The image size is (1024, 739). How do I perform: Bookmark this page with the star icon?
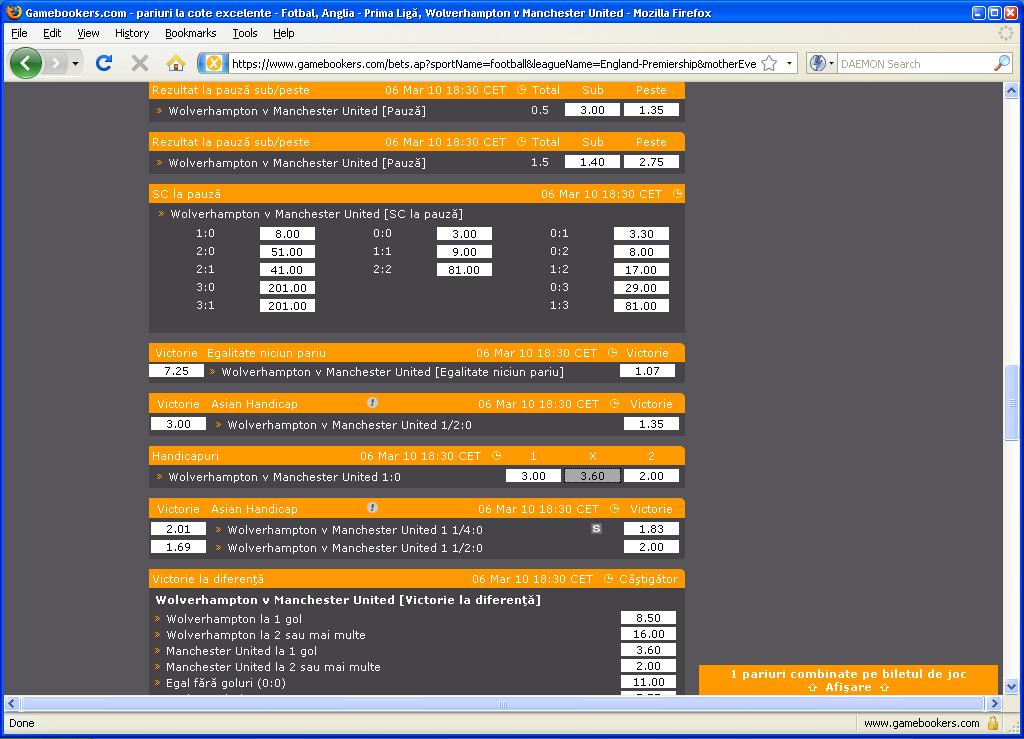(770, 63)
